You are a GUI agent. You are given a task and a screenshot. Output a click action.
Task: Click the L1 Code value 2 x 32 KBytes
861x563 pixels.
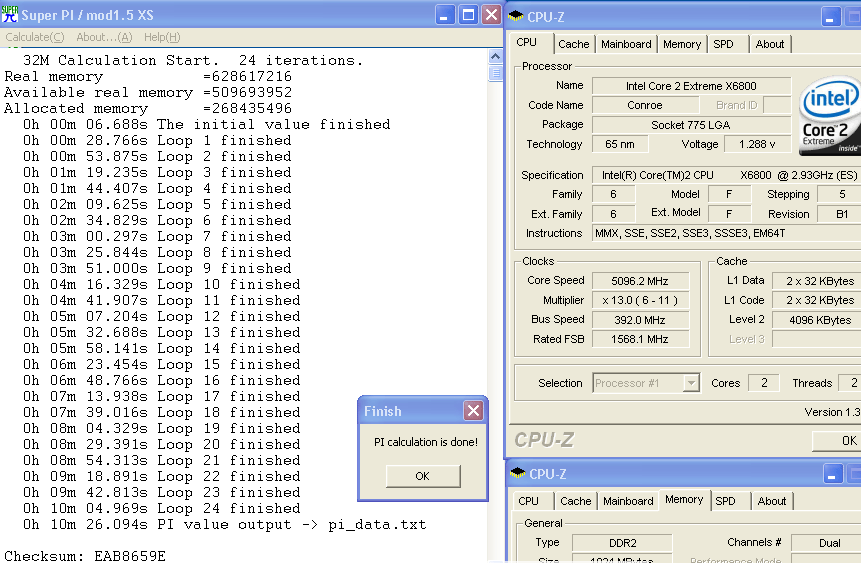point(817,300)
